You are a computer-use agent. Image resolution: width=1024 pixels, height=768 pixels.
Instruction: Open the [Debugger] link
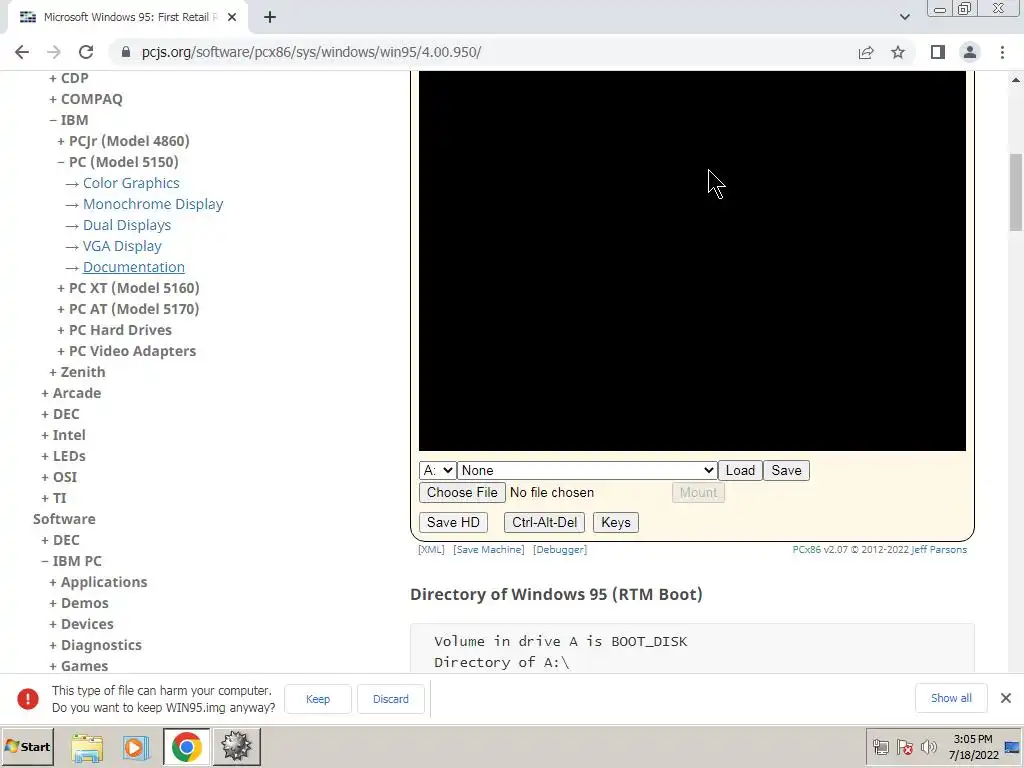pos(560,549)
